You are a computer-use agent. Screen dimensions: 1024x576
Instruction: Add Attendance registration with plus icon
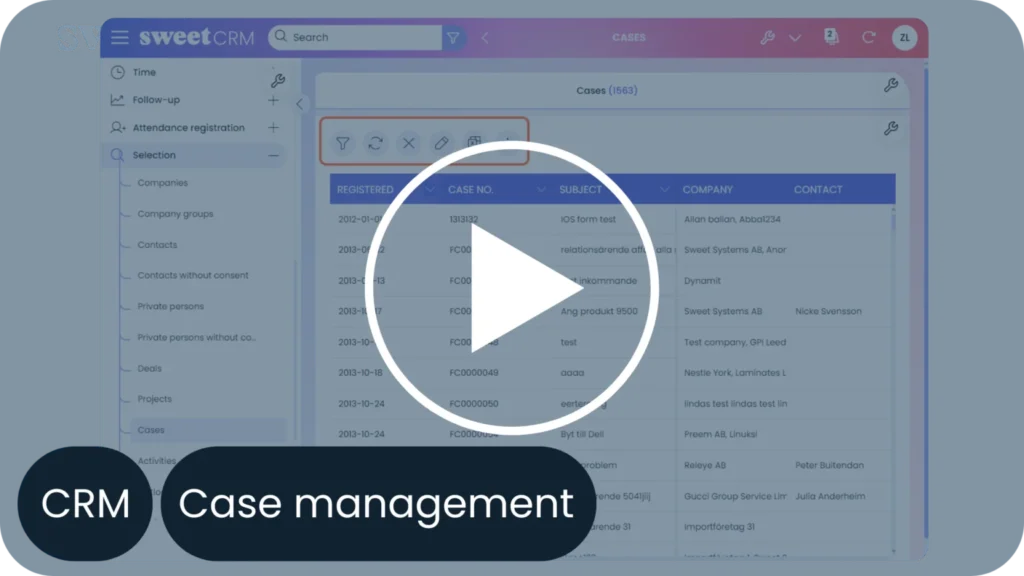pos(273,127)
